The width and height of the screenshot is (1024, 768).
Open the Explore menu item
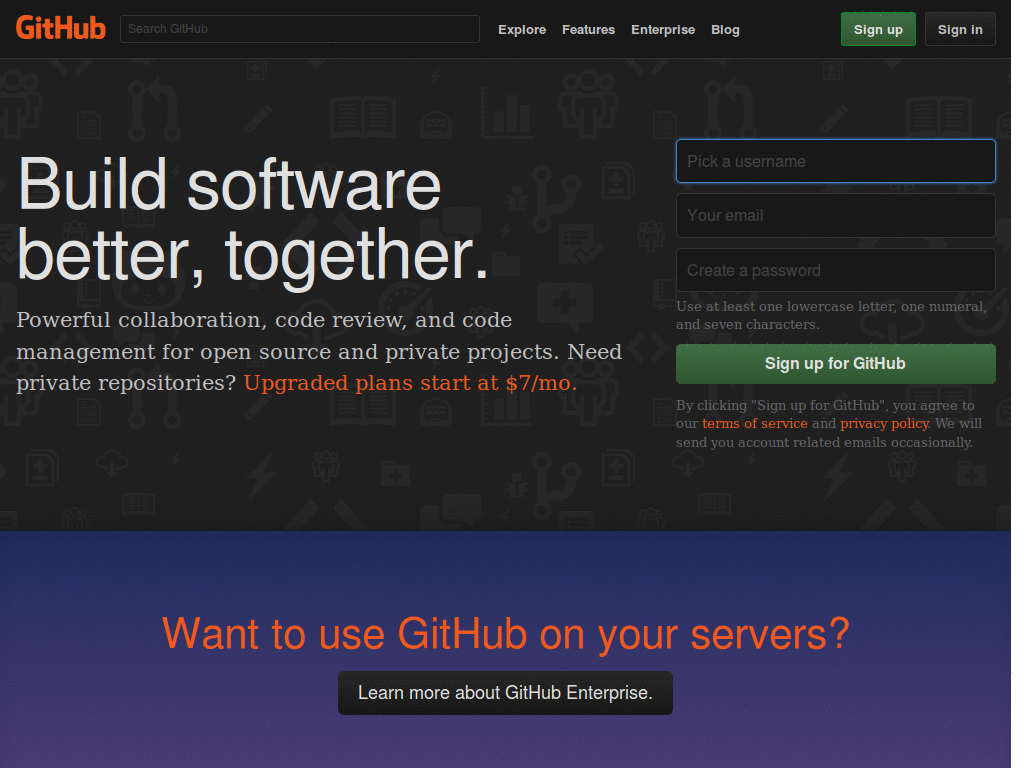coord(522,29)
